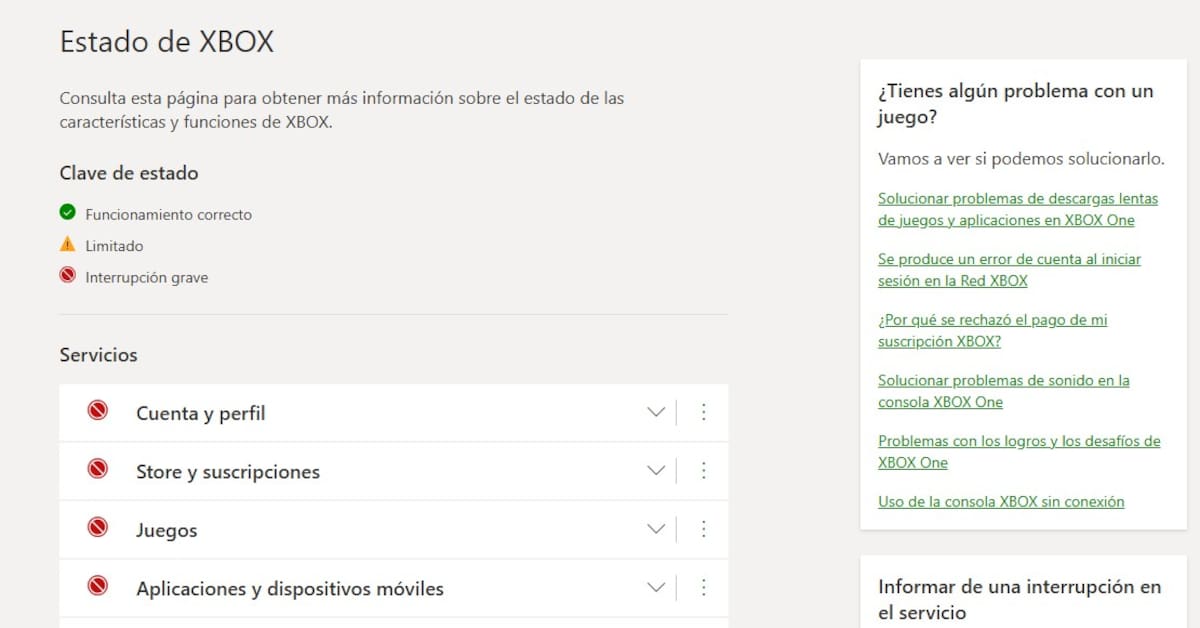The height and width of the screenshot is (628, 1200).
Task: Select the Aplicaciones y dispositivos móviles label
Action: click(290, 589)
